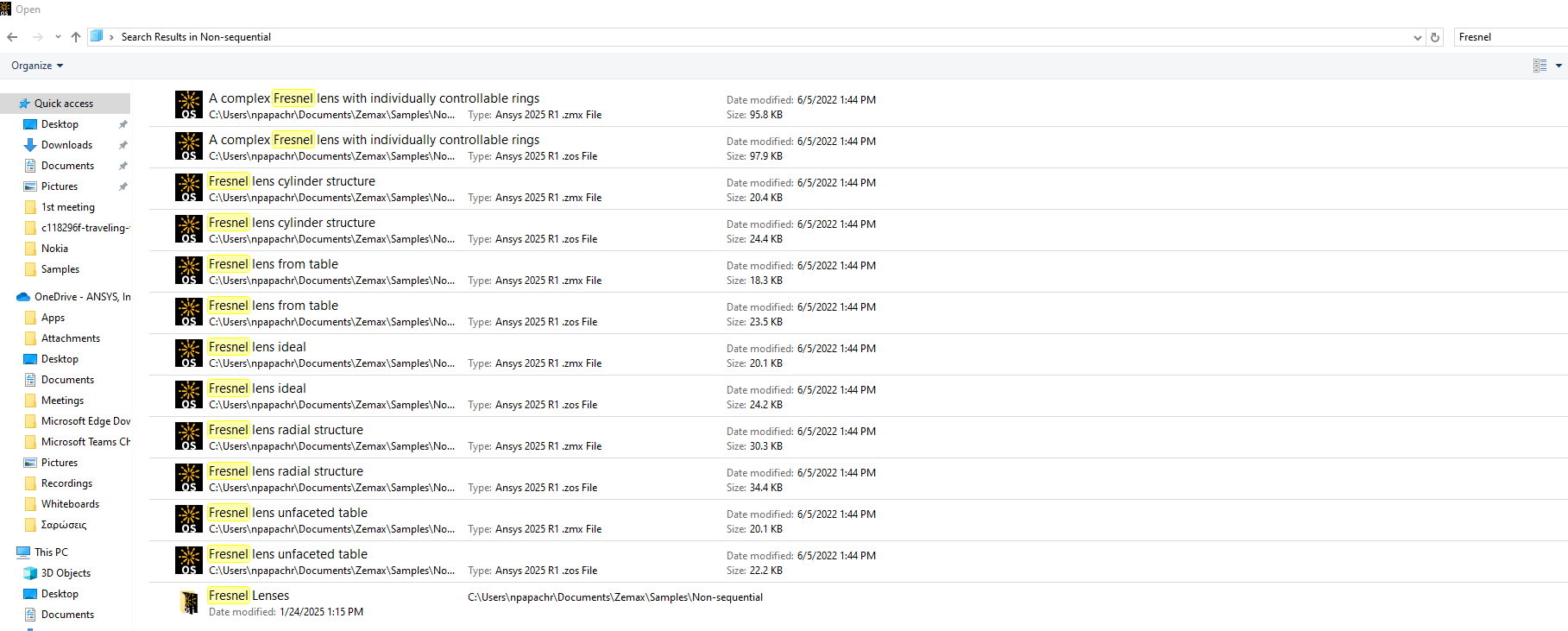
Task: Open 3D Objects under This PC
Action: [66, 573]
